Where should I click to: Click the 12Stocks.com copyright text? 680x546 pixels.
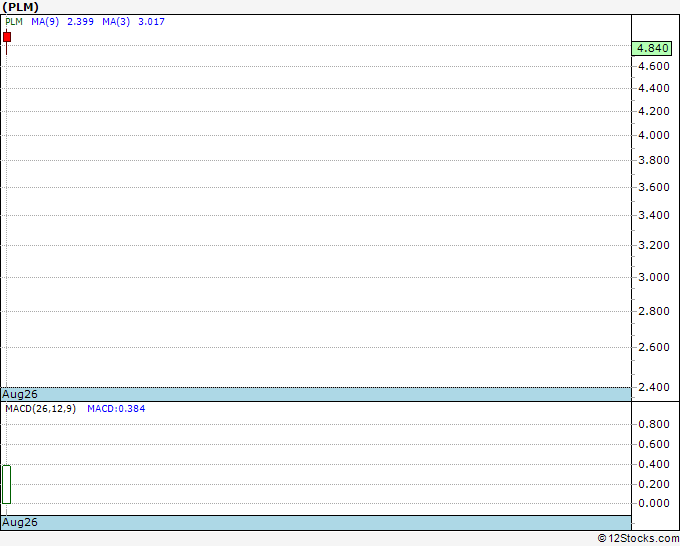tap(638, 539)
